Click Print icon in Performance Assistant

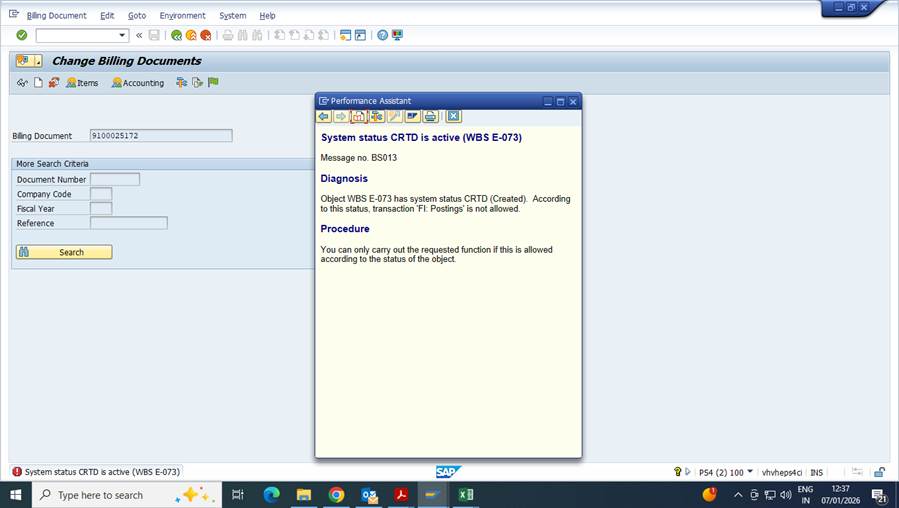[429, 117]
